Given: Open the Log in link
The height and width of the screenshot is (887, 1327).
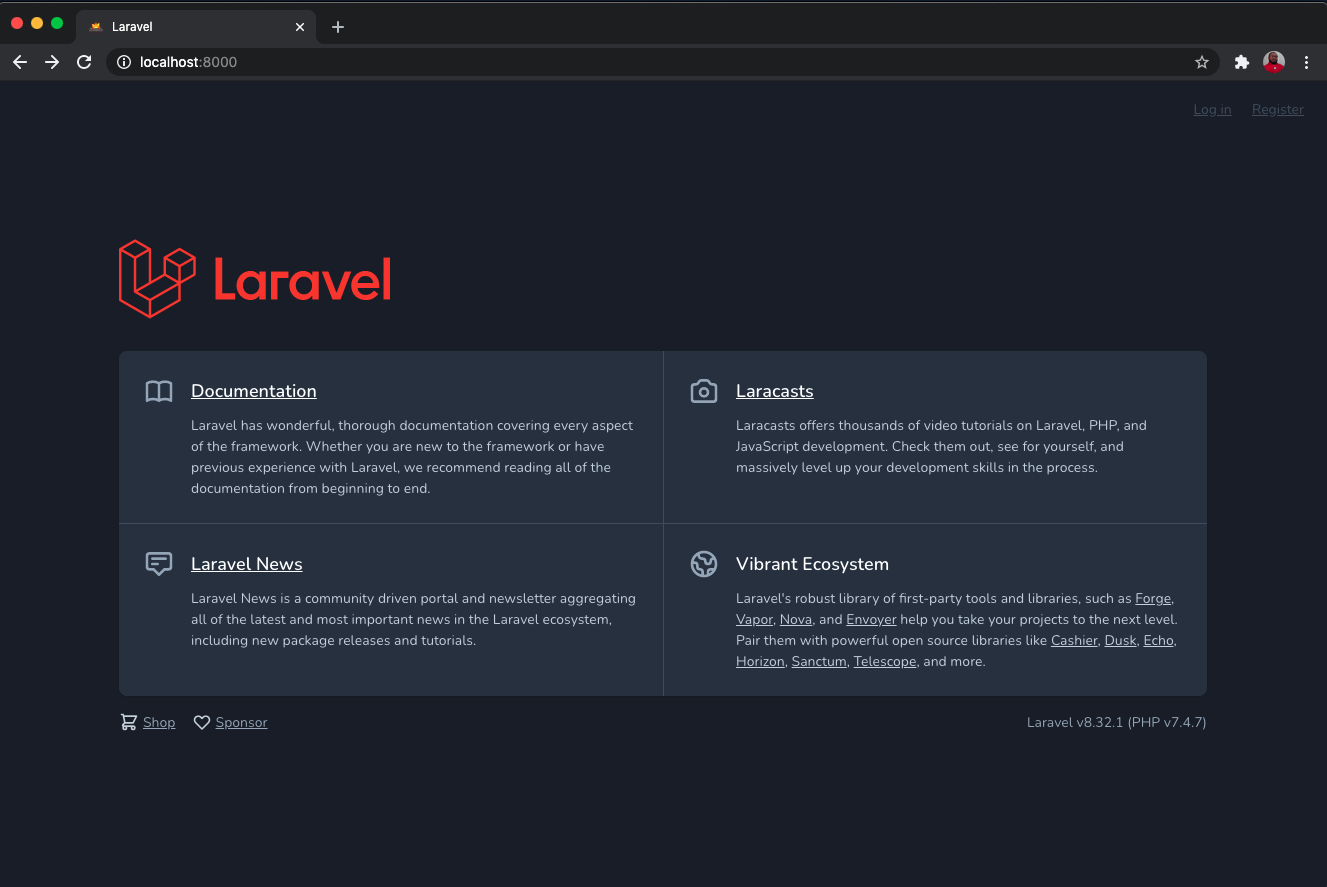Looking at the screenshot, I should (x=1212, y=110).
